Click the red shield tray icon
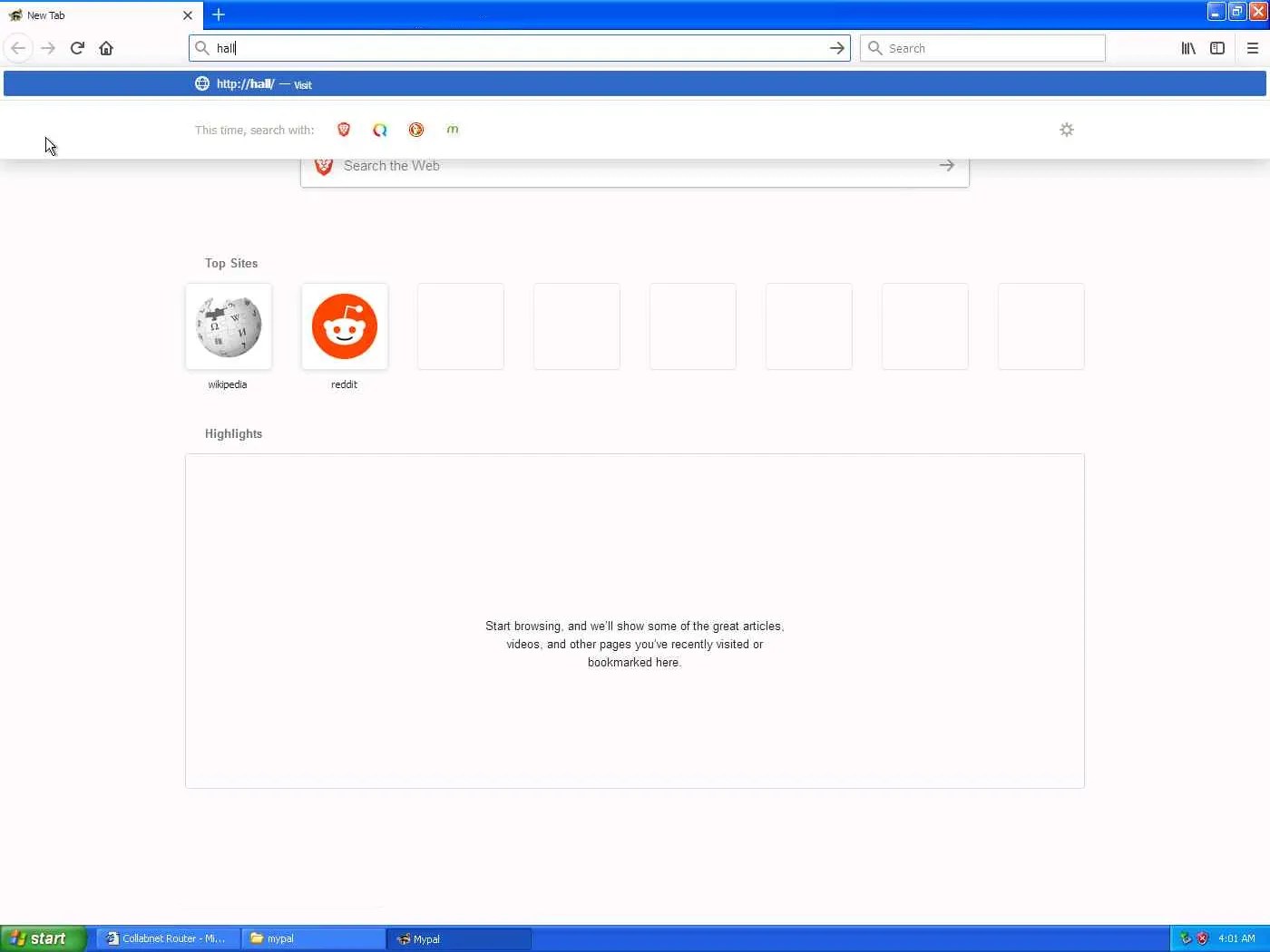The height and width of the screenshot is (952, 1270). (1203, 938)
